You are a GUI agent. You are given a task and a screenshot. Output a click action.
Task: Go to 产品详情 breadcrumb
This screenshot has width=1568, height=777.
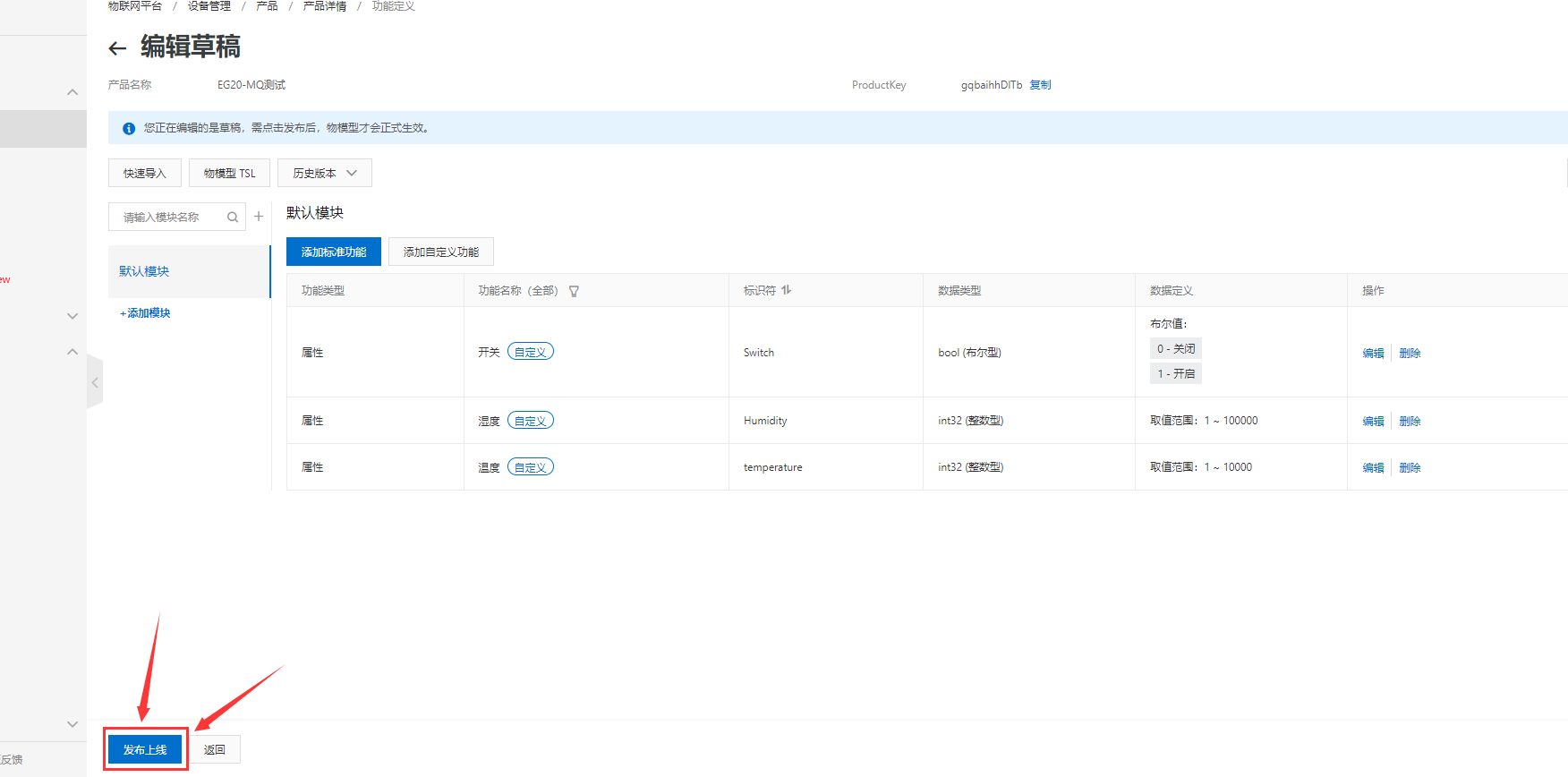pos(324,6)
